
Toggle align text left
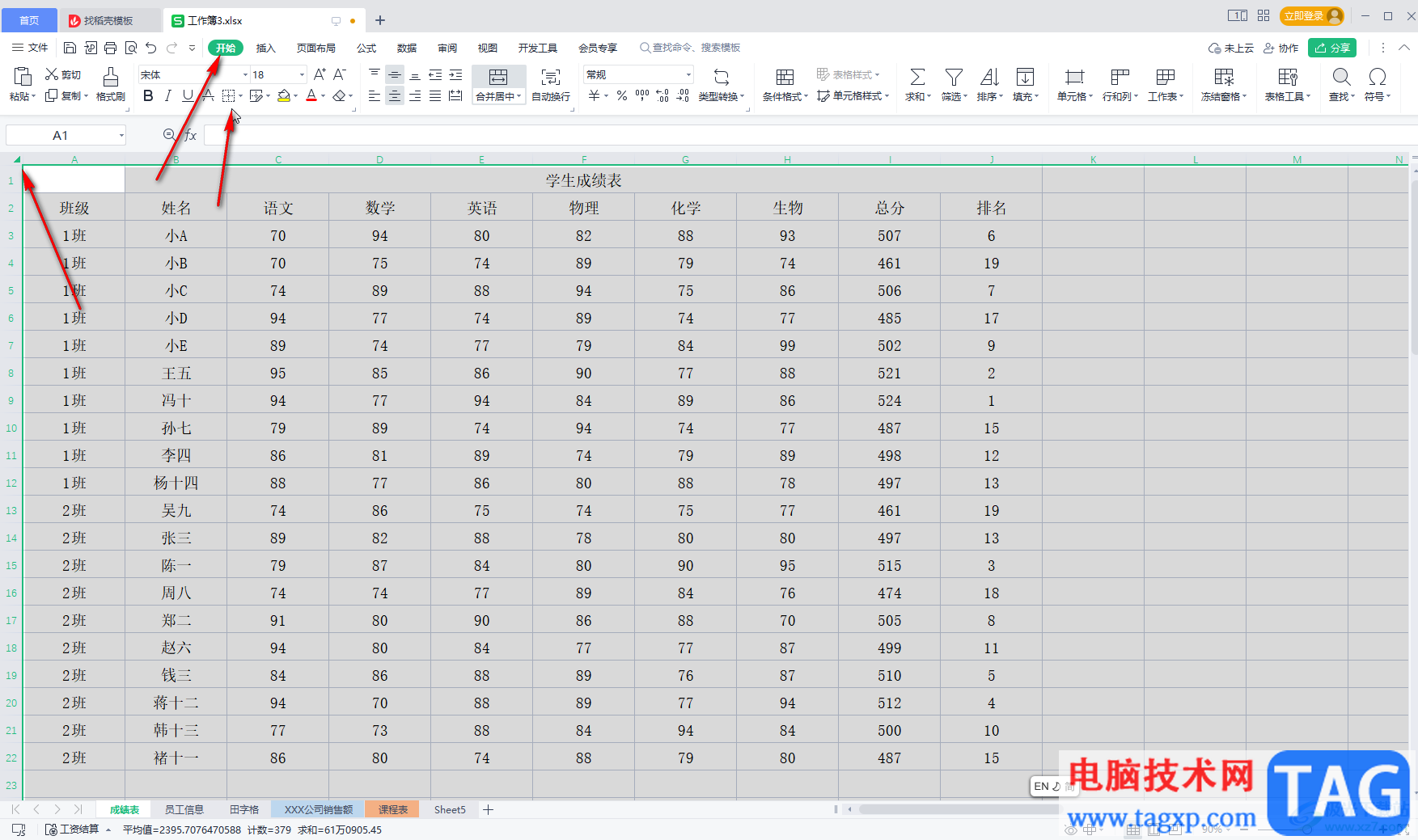coord(374,95)
